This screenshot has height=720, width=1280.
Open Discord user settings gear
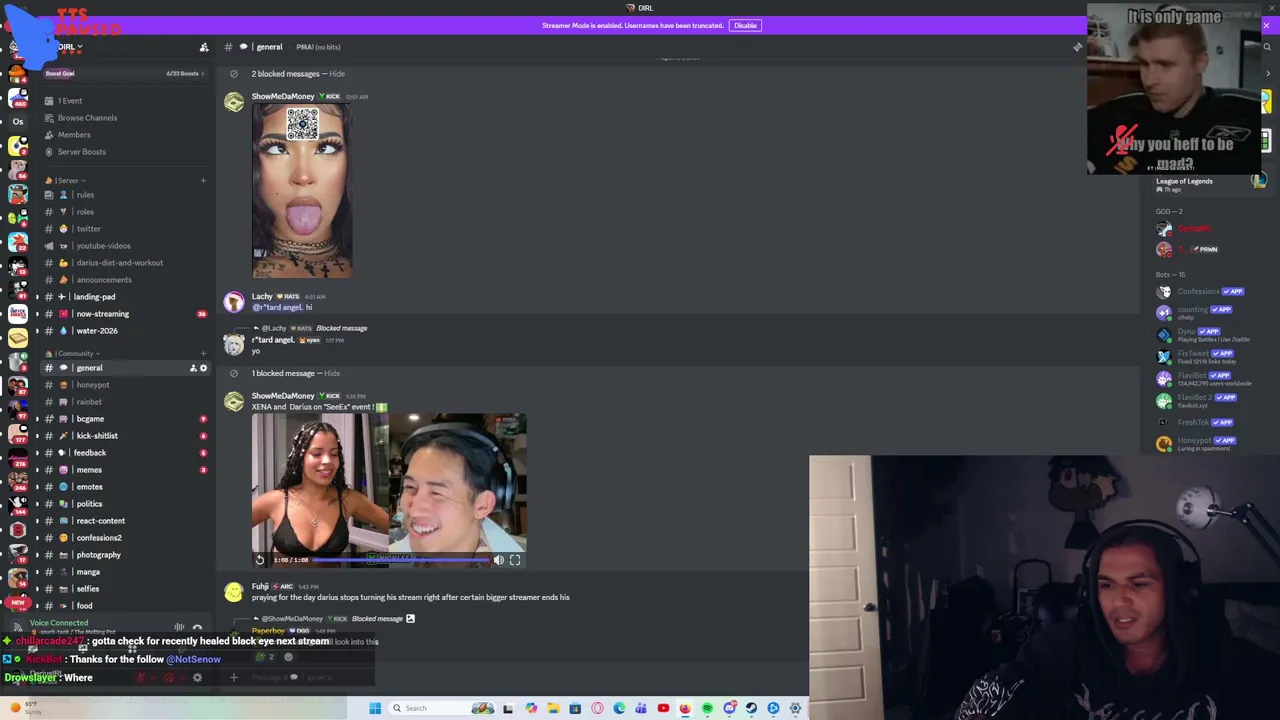(x=197, y=678)
